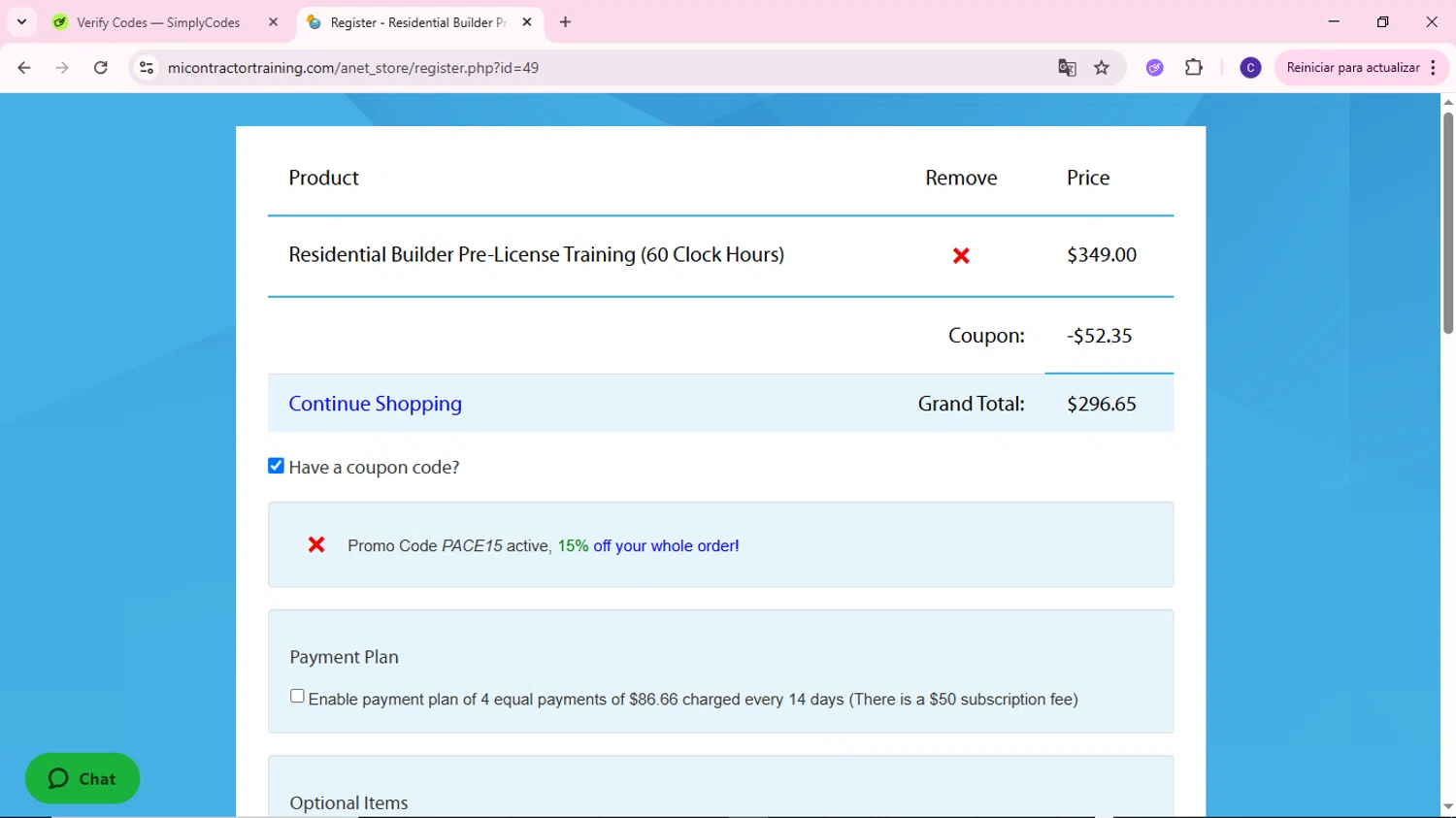Open the translate page icon

point(1067,68)
